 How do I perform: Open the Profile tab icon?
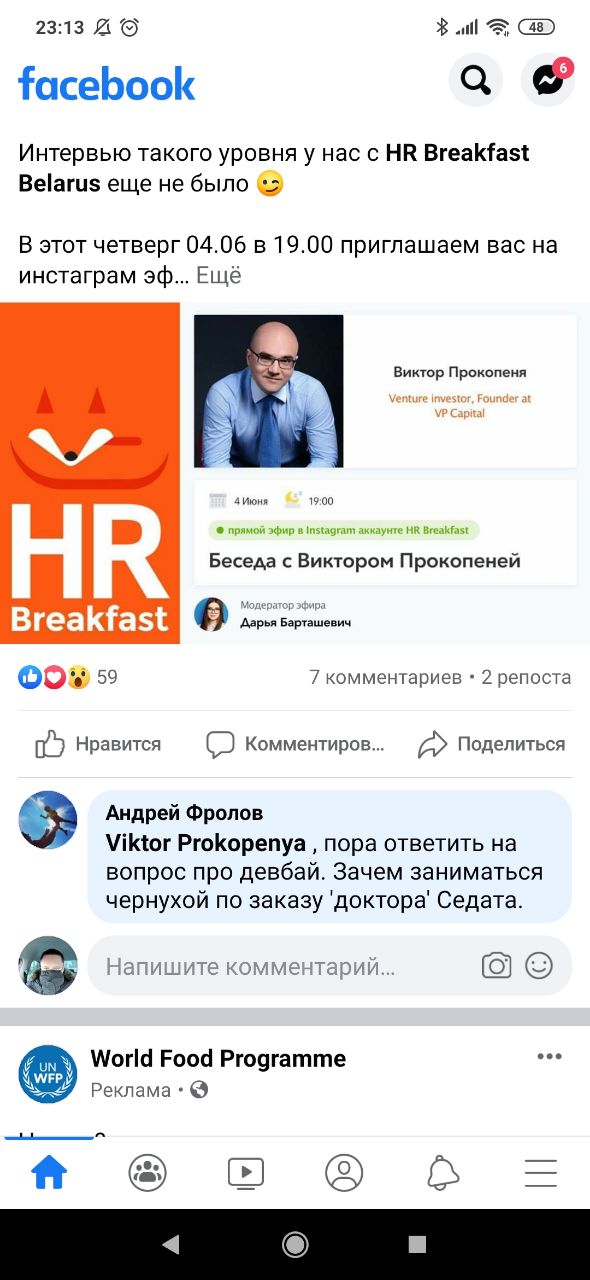[x=344, y=1172]
